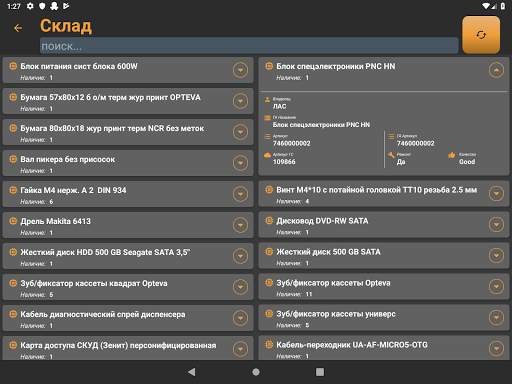
Task: Select the Склад page title
Action: 66,26
